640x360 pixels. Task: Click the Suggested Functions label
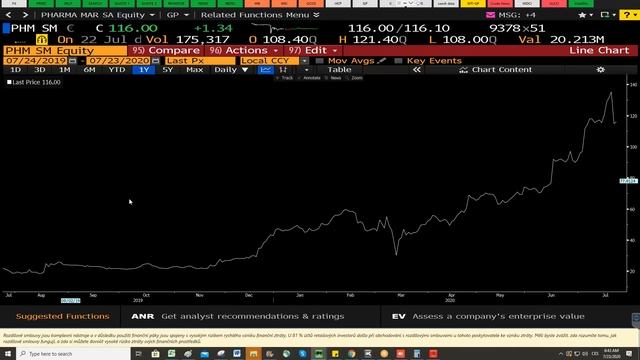coord(62,316)
